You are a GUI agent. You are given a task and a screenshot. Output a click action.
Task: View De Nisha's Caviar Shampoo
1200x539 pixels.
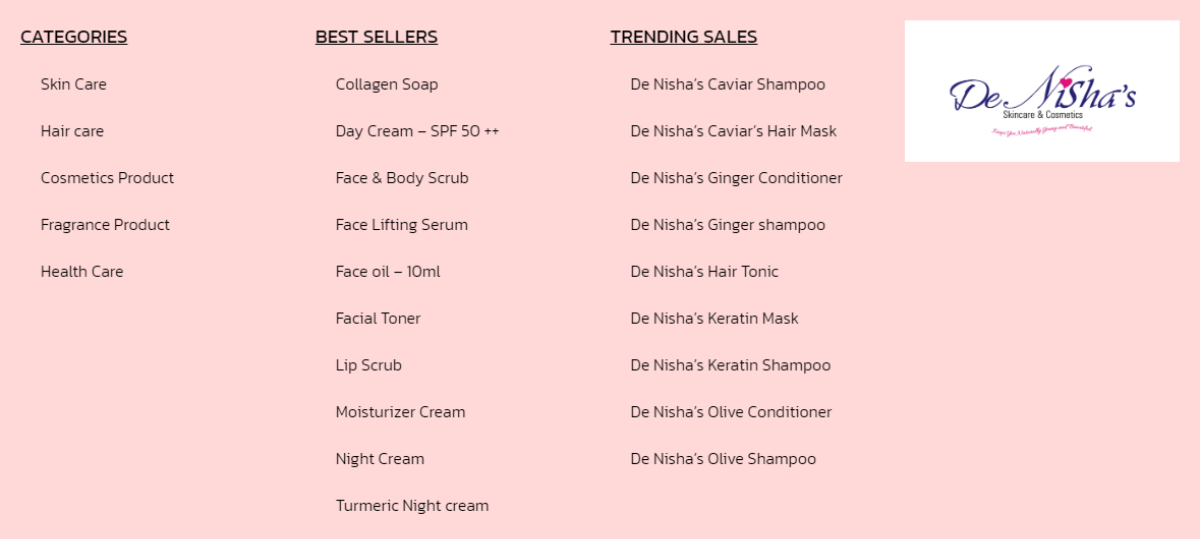point(727,84)
